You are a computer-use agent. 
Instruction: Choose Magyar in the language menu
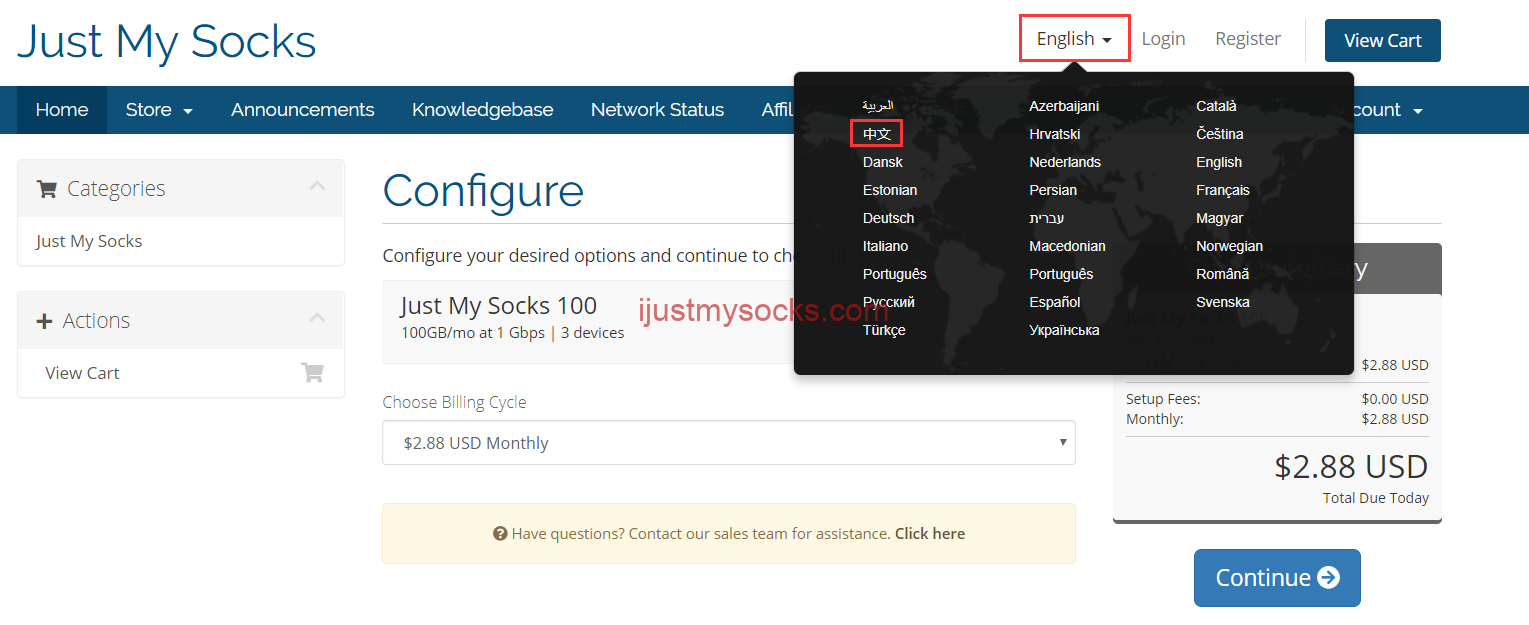point(1220,218)
